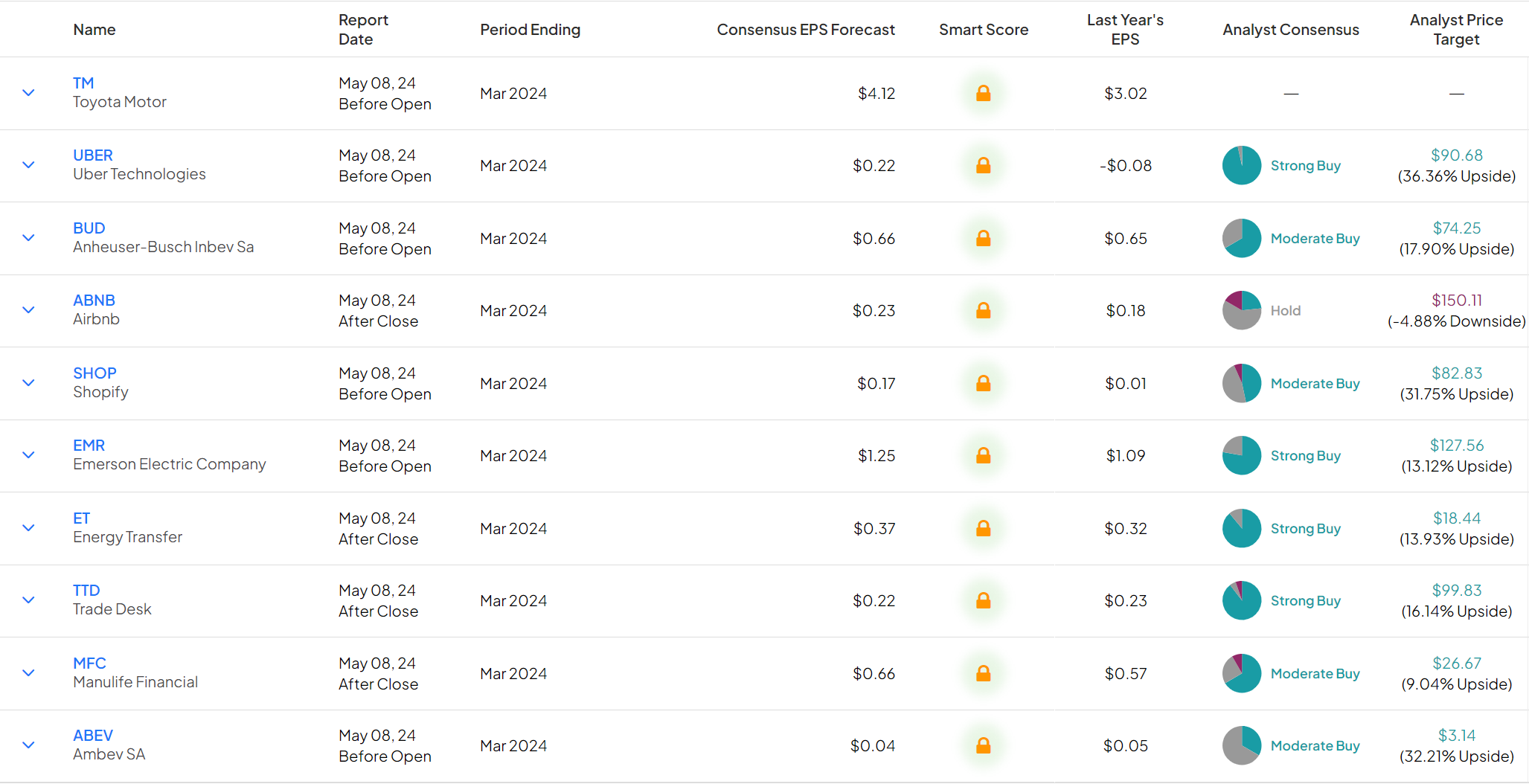The image size is (1529, 784).
Task: Expand the Shopify row chevron
Action: 28,383
